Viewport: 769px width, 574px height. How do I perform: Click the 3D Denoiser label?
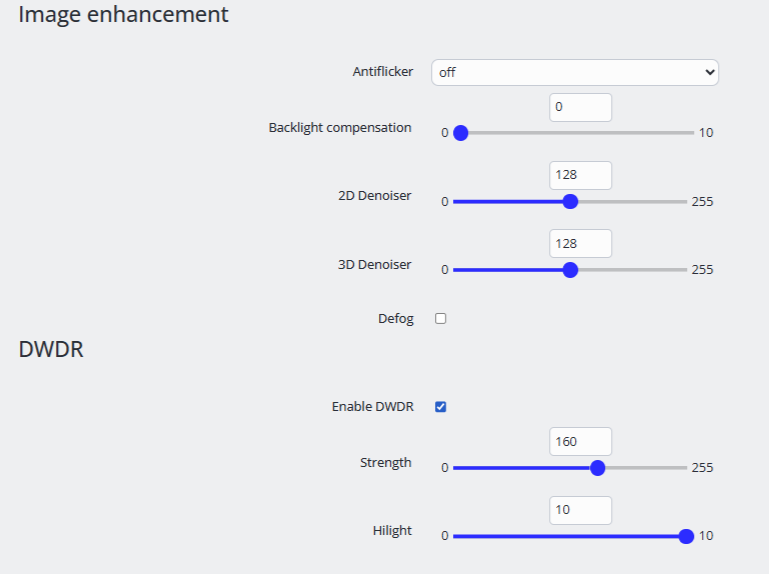(x=375, y=265)
